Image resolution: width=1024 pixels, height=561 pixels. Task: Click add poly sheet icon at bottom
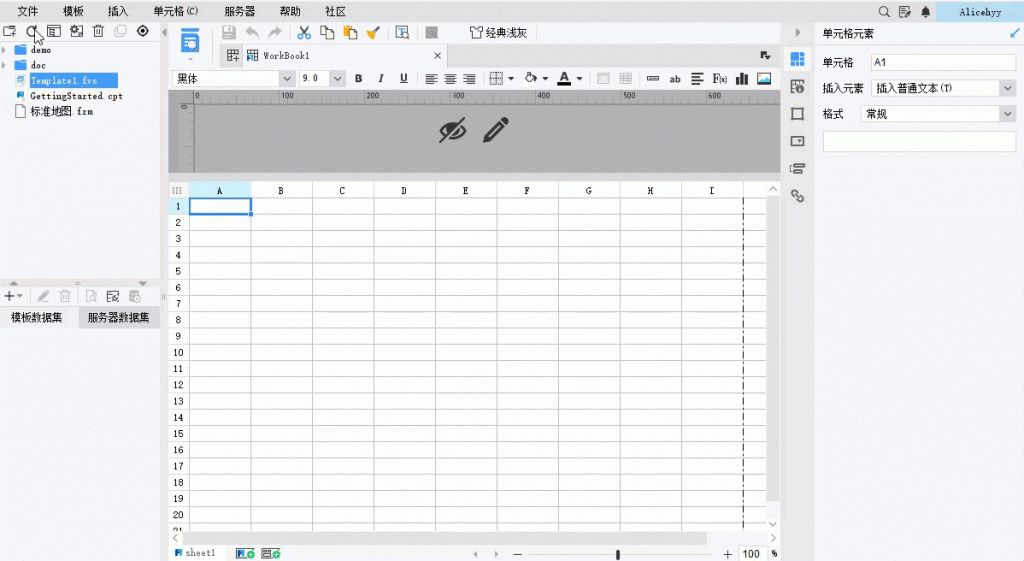270,553
